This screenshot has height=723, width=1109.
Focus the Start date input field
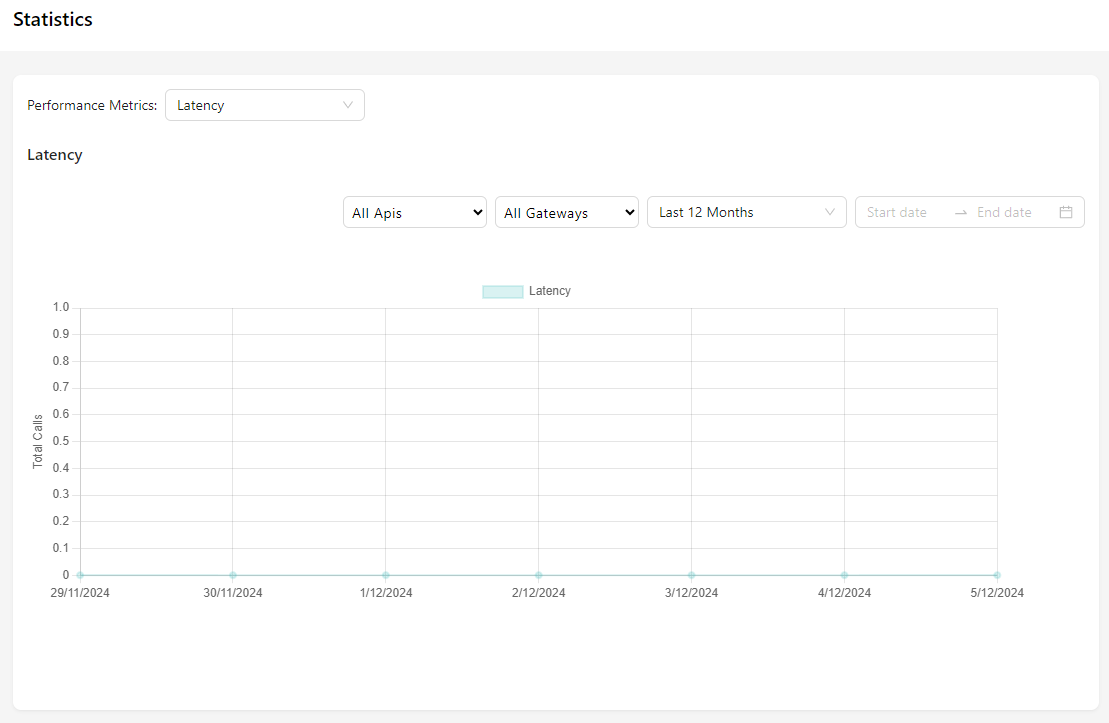click(898, 212)
